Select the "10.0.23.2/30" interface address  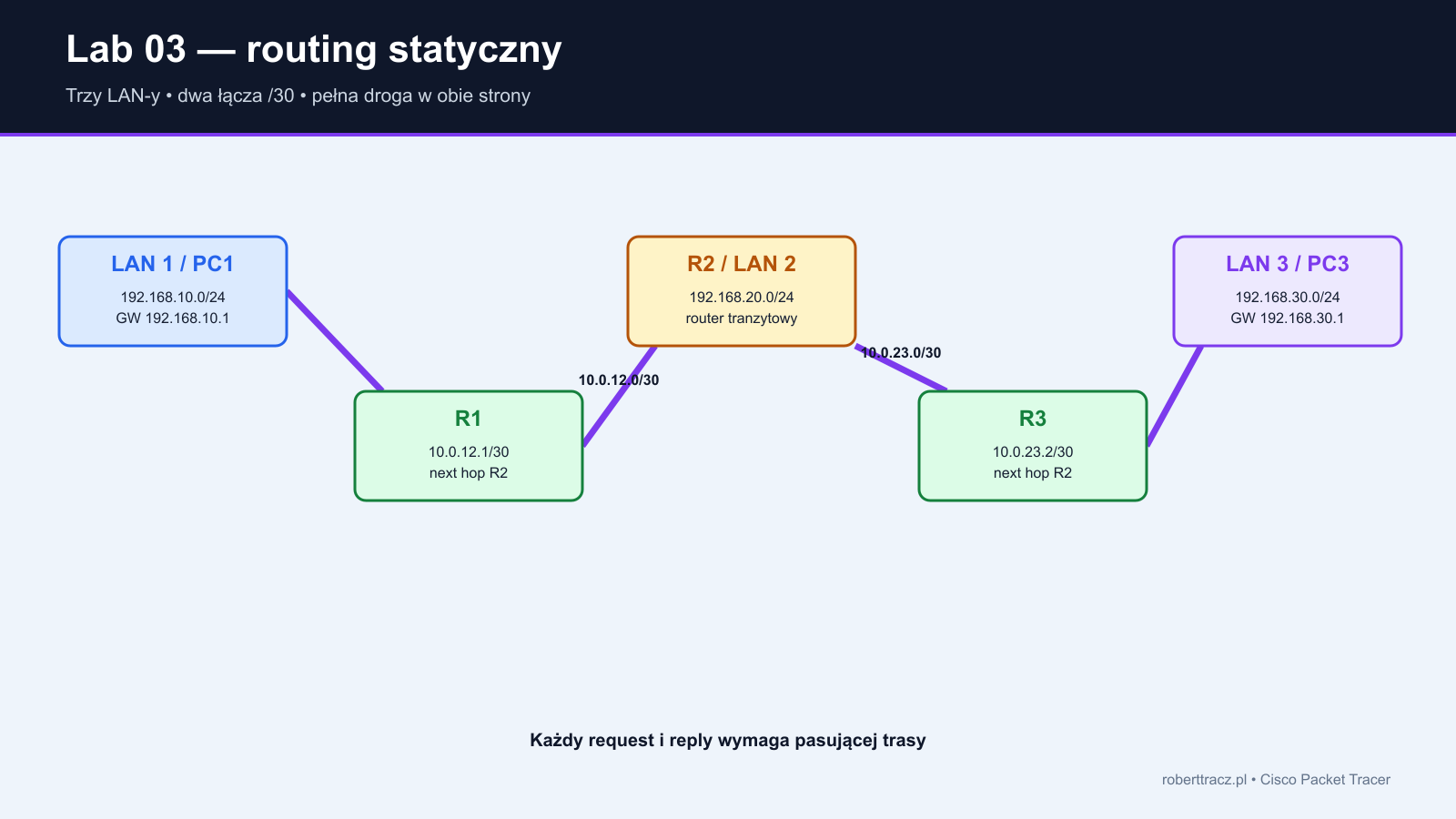pos(1033,452)
